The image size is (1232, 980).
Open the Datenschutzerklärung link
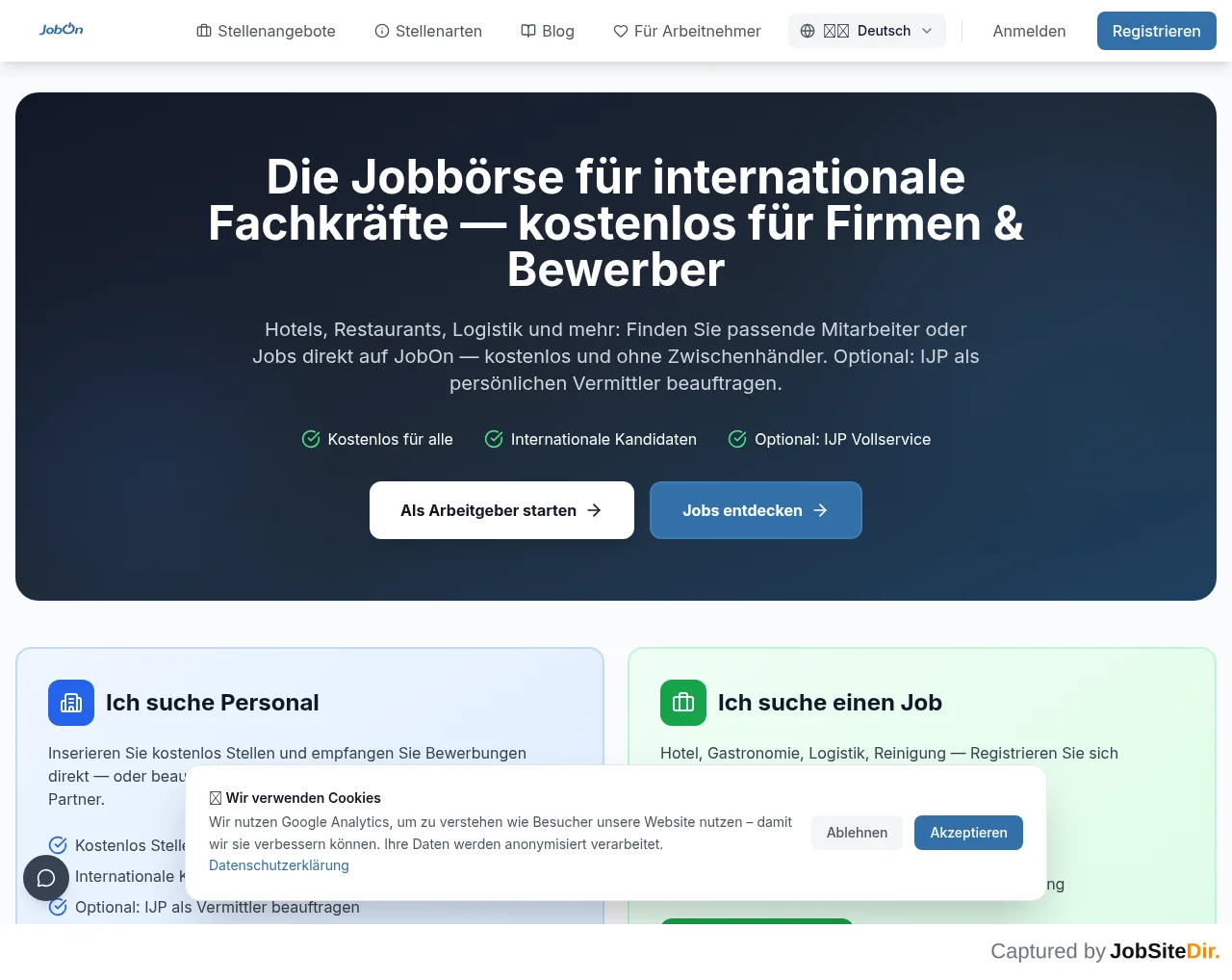279,865
